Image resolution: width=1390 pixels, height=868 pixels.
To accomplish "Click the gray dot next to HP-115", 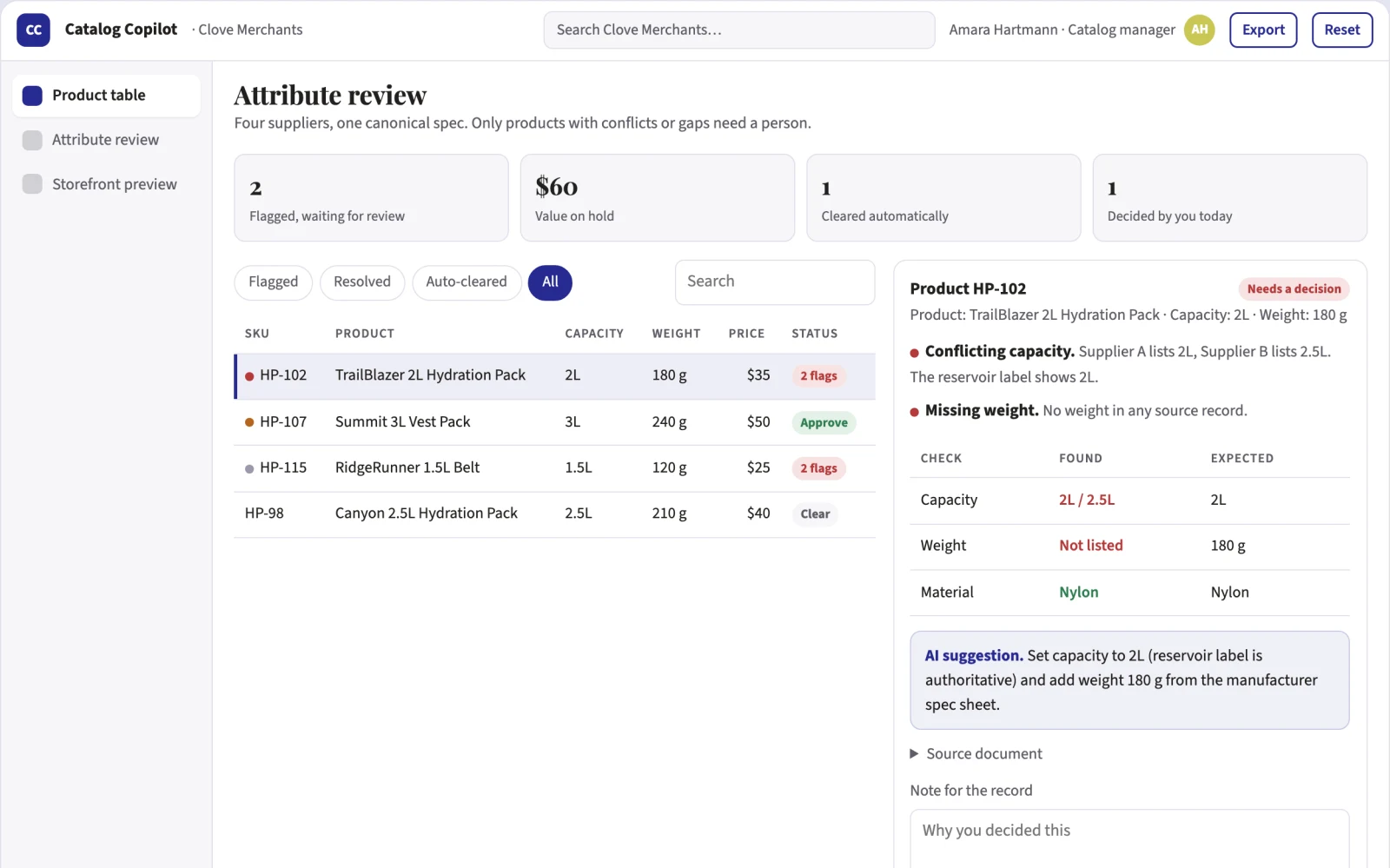I will point(249,468).
